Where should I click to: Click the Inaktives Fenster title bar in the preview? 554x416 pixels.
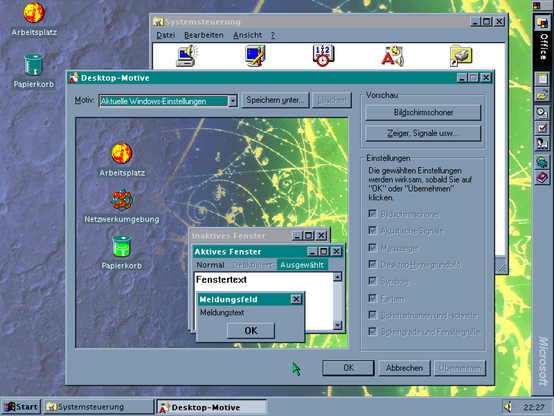[x=259, y=235]
